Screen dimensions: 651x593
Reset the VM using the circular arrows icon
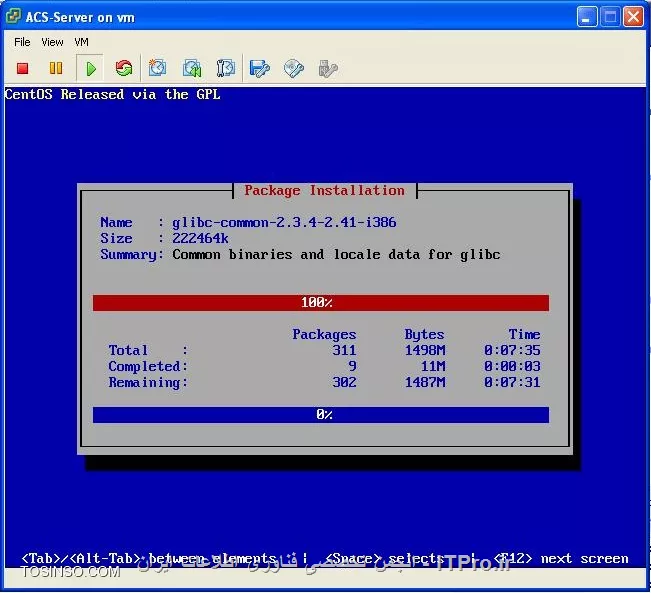coord(124,68)
